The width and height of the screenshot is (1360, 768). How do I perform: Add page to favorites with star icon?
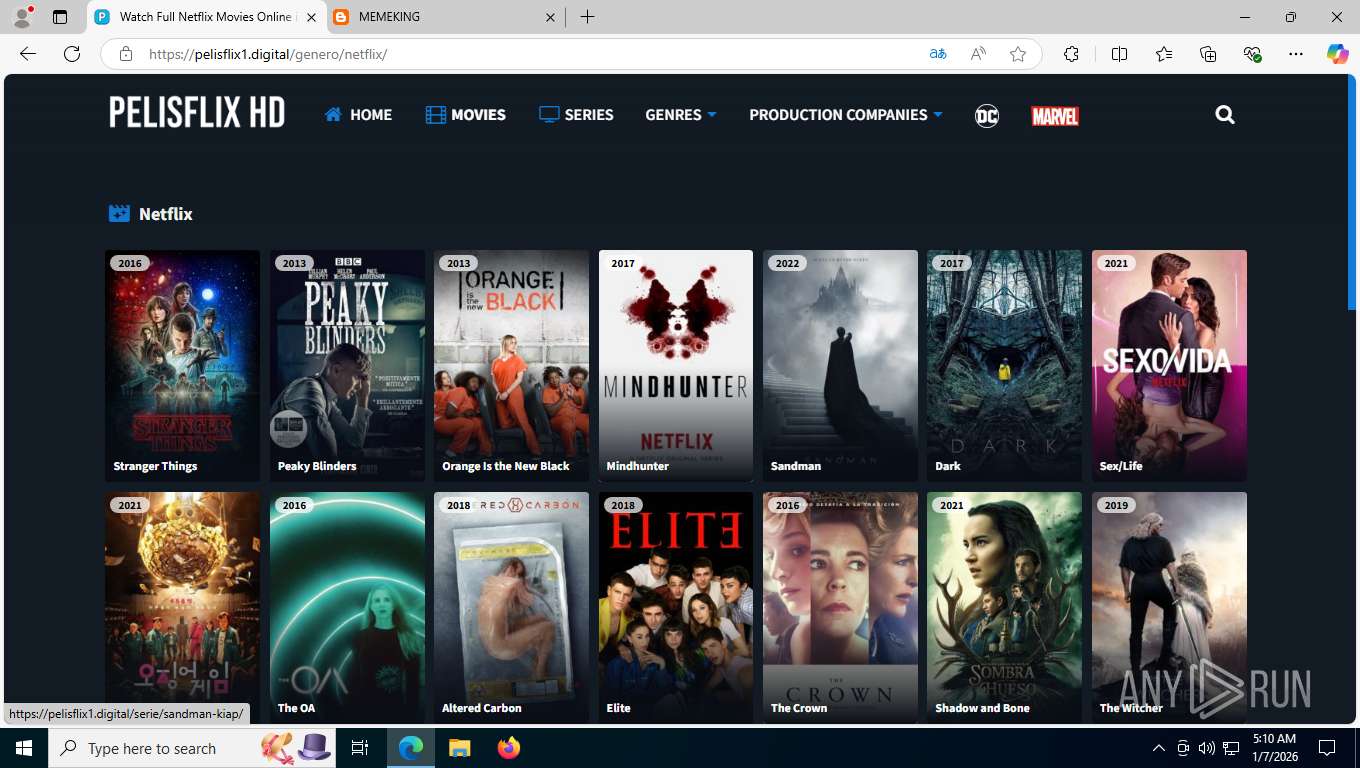(1018, 54)
